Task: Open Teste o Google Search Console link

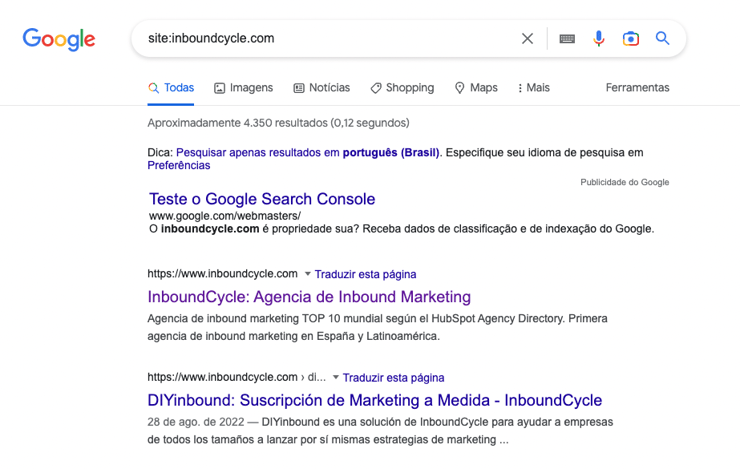Action: [x=262, y=199]
